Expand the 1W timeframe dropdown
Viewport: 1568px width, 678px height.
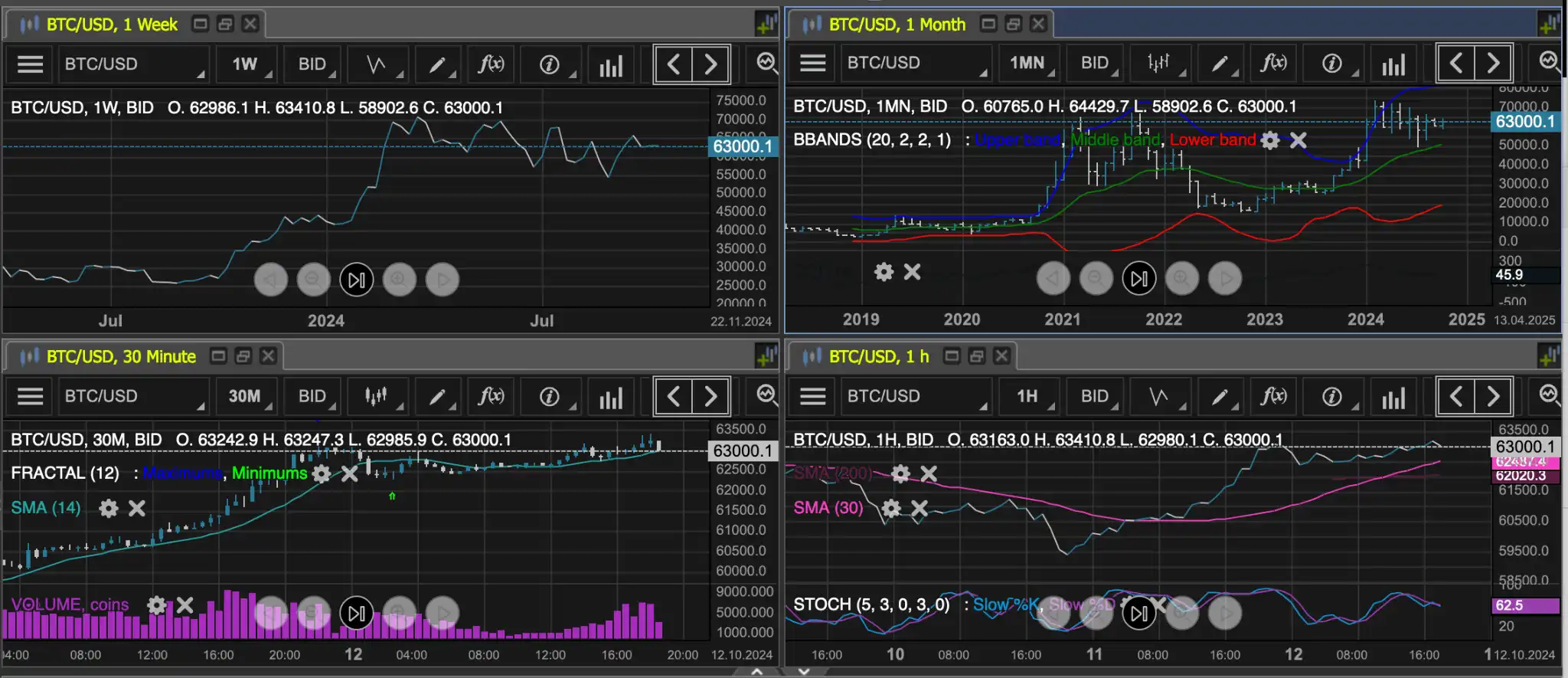click(246, 64)
